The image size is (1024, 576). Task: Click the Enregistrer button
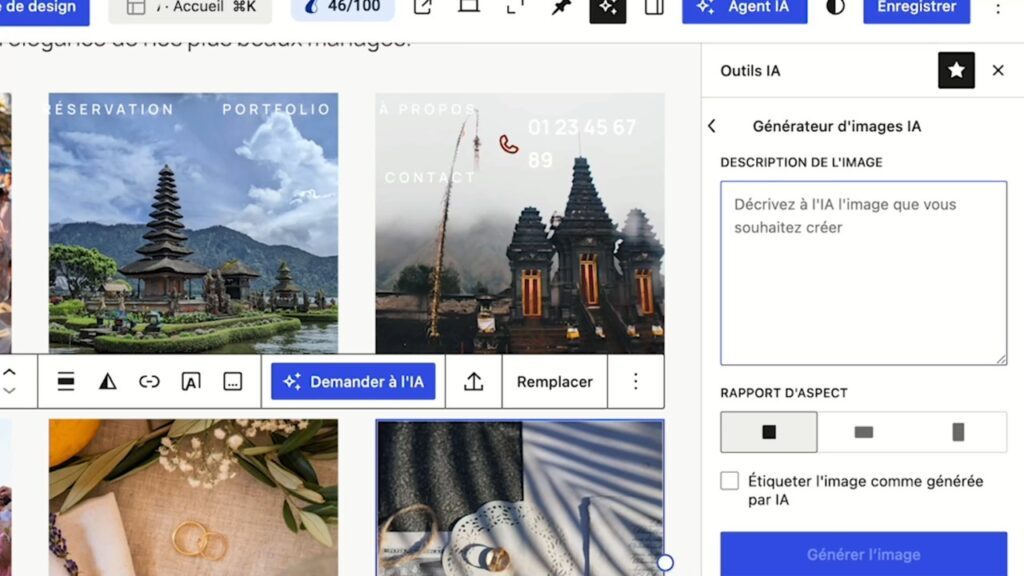[916, 8]
